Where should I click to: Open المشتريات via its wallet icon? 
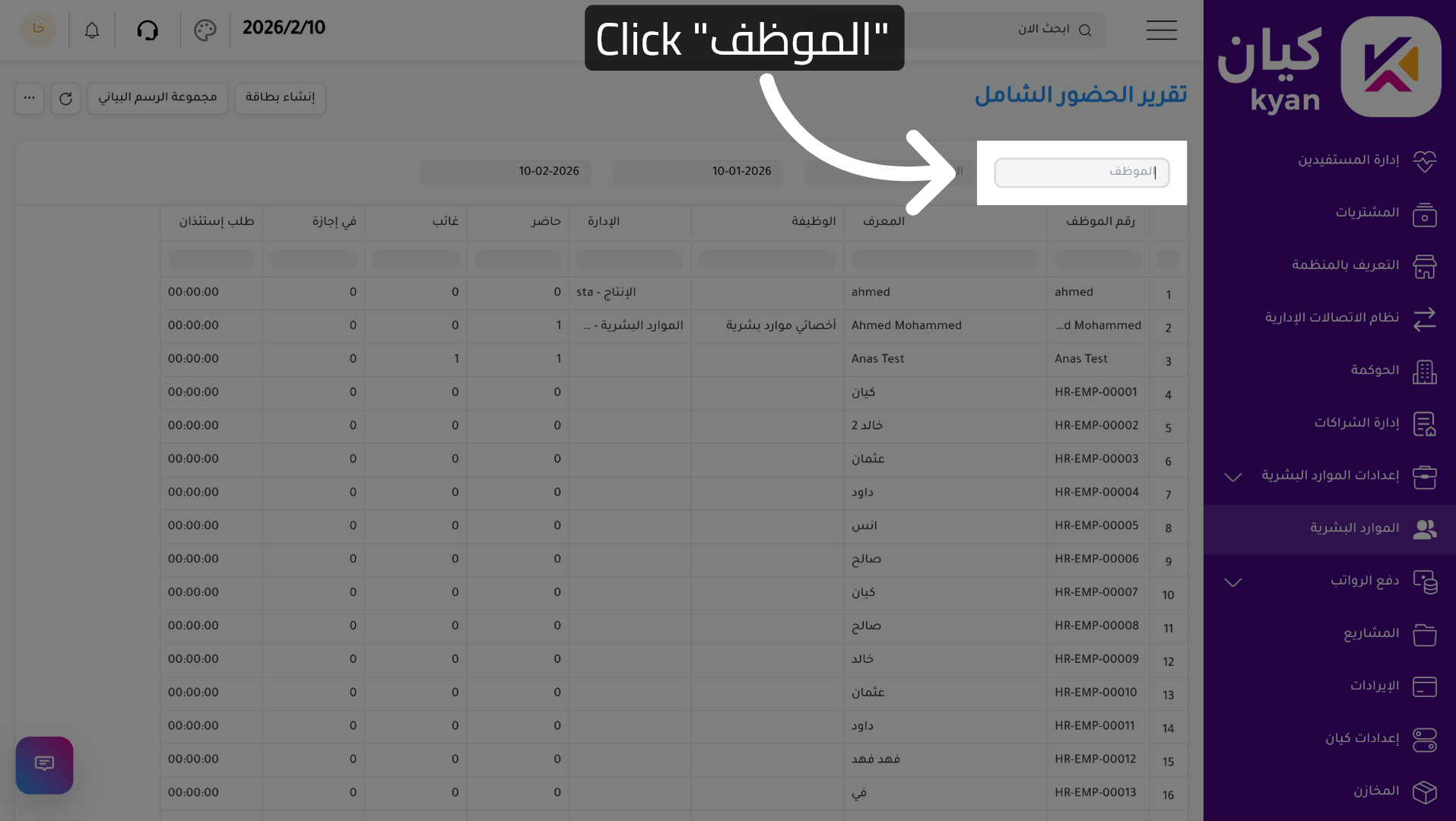tap(1425, 214)
